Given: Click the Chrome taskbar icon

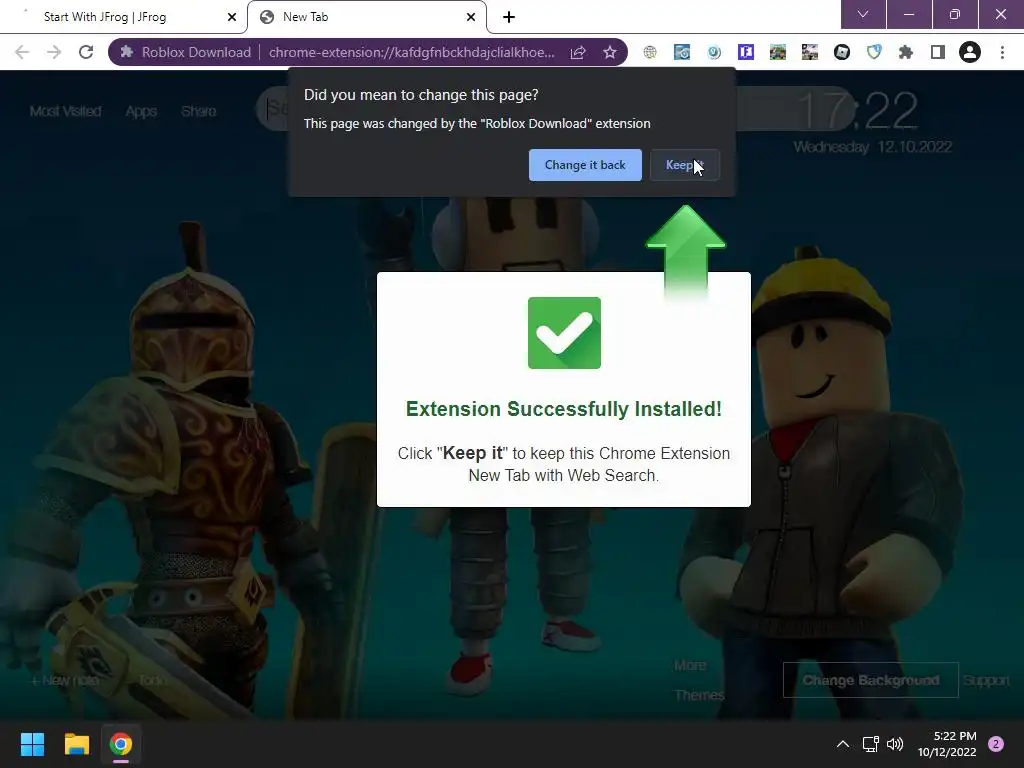Looking at the screenshot, I should [x=121, y=744].
